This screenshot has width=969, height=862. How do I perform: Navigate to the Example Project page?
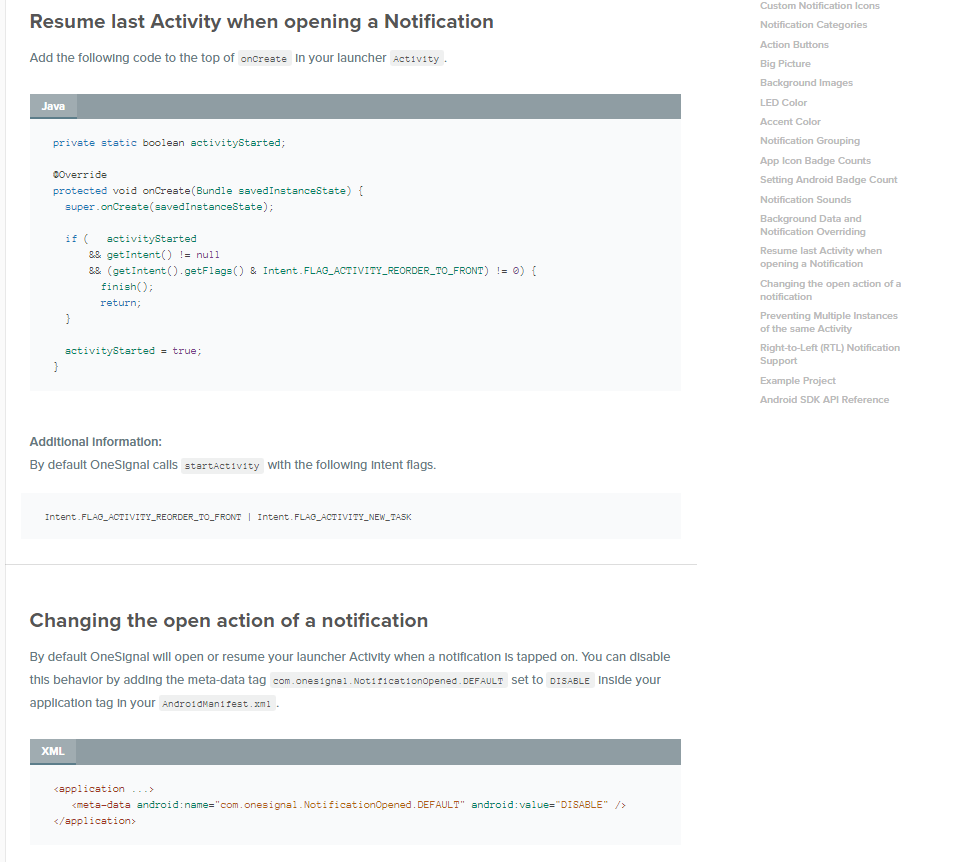pos(798,380)
